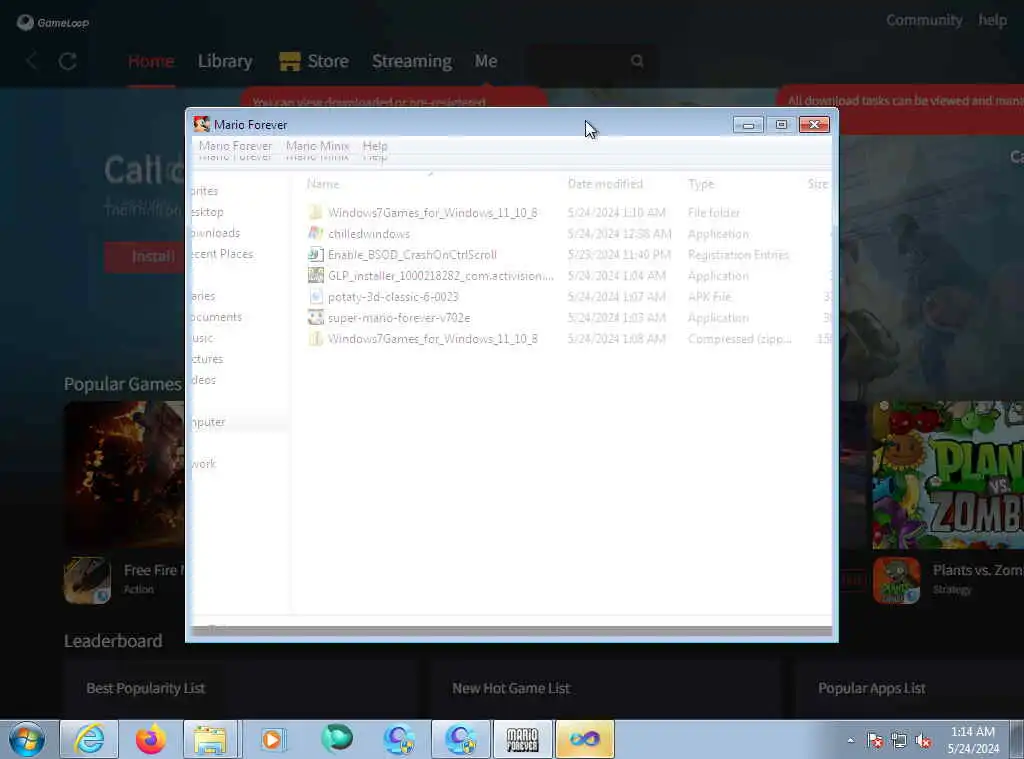Select Downloads in the navigation pane
1024x759 pixels.
coord(215,233)
